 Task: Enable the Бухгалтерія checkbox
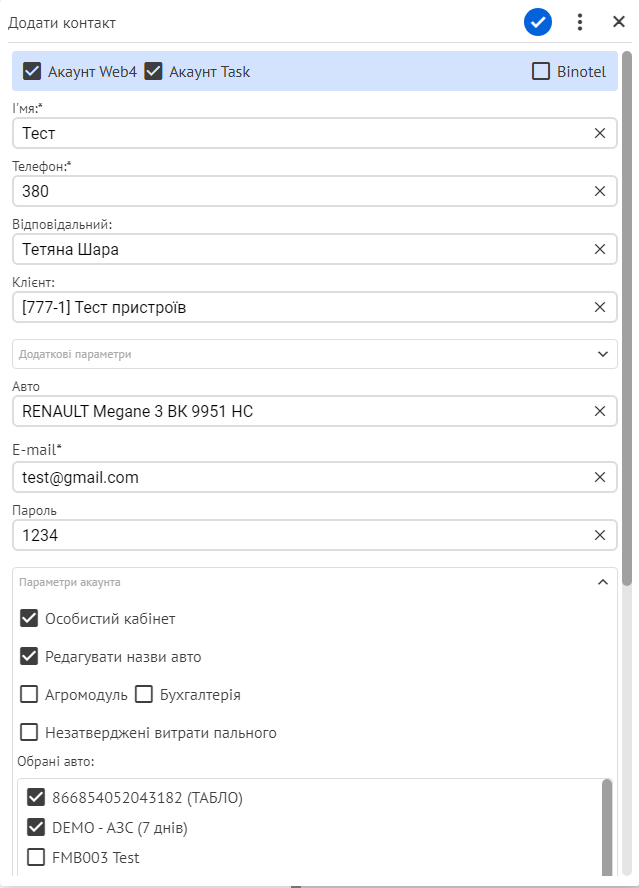point(144,694)
